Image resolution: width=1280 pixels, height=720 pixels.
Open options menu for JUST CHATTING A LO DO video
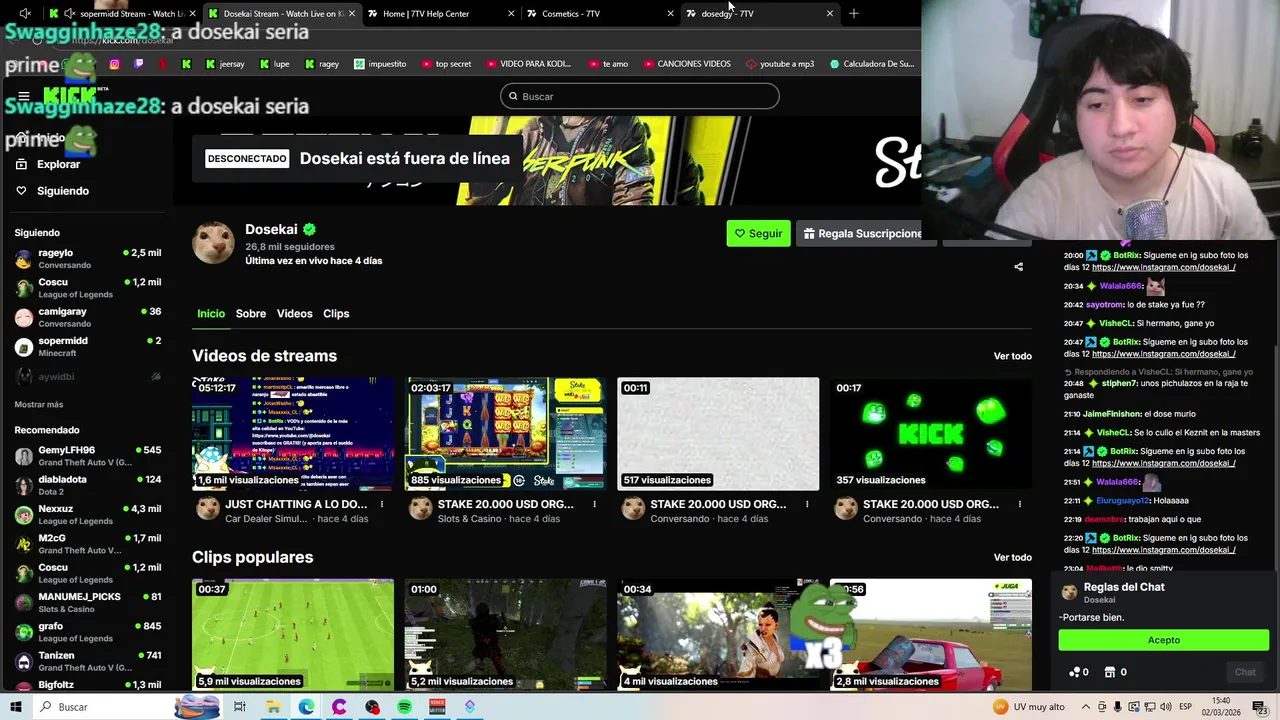click(x=382, y=504)
